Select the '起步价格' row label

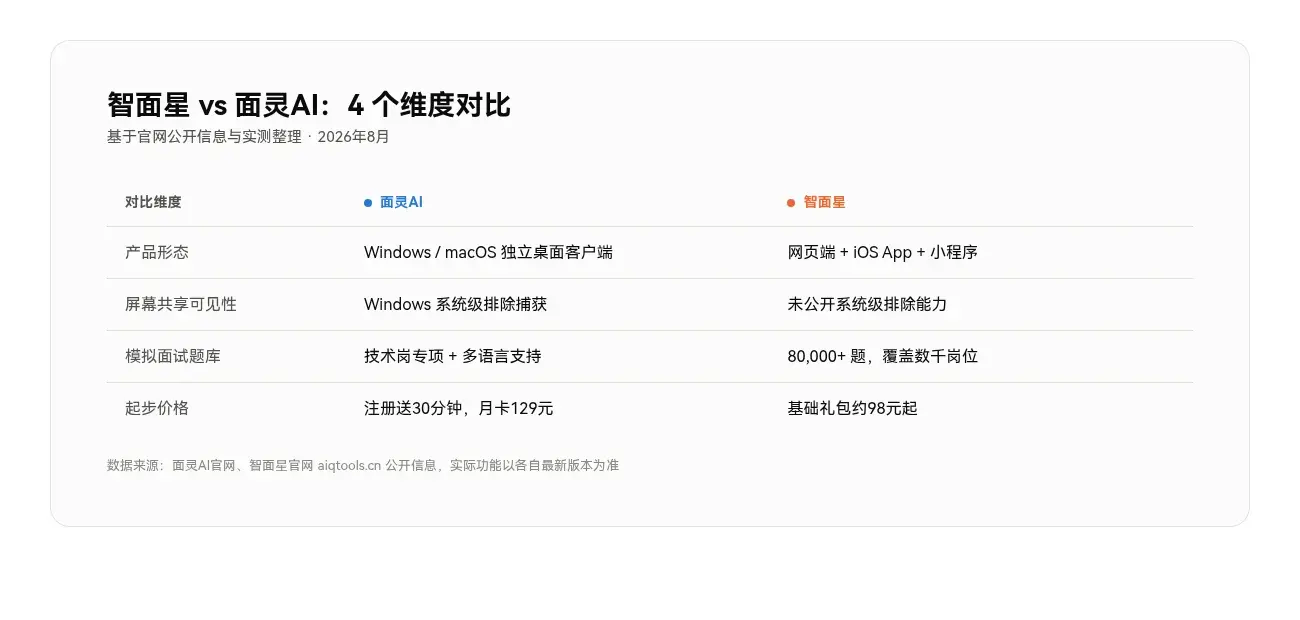tap(157, 409)
